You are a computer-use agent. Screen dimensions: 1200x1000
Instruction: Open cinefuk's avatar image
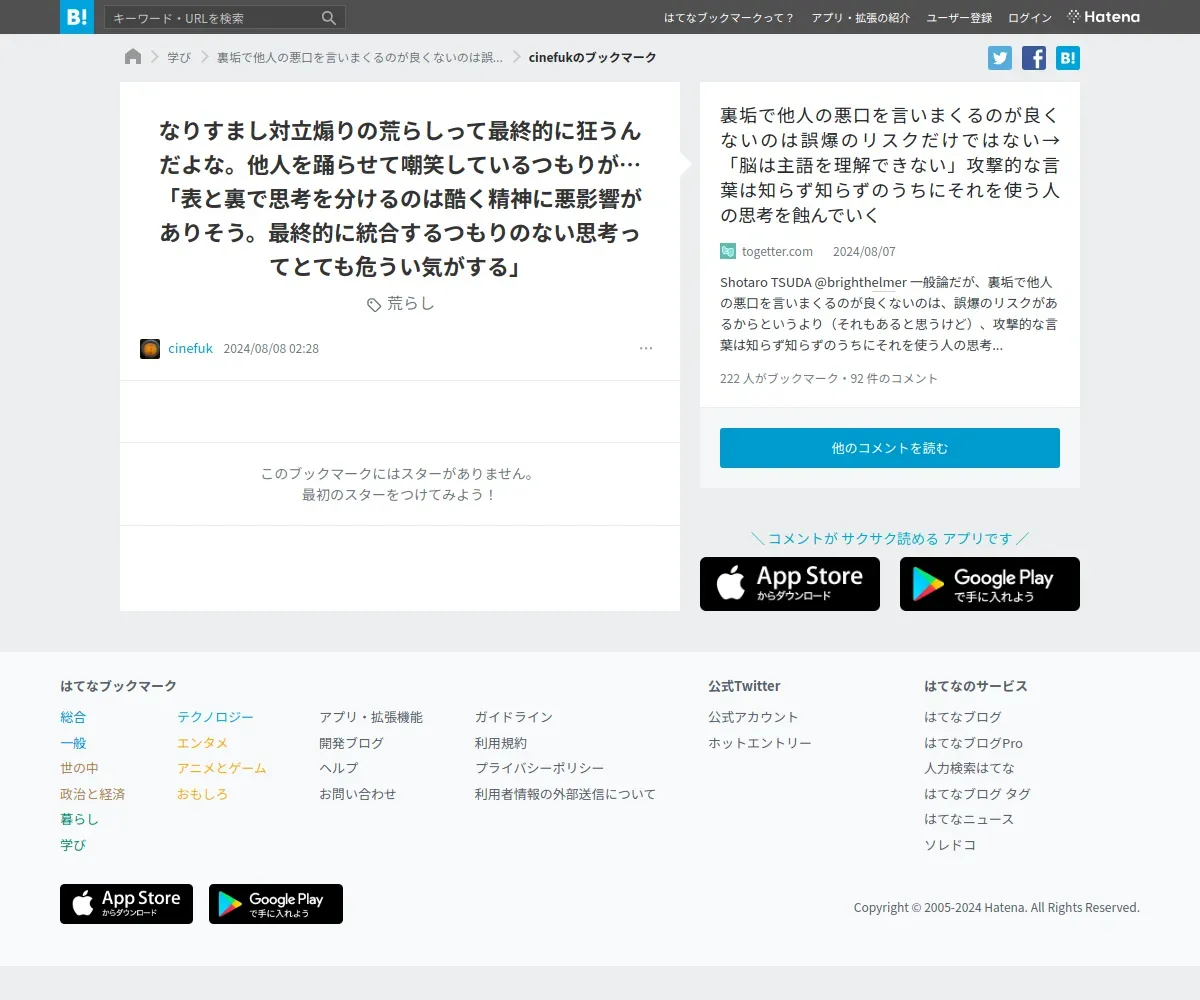coord(150,349)
